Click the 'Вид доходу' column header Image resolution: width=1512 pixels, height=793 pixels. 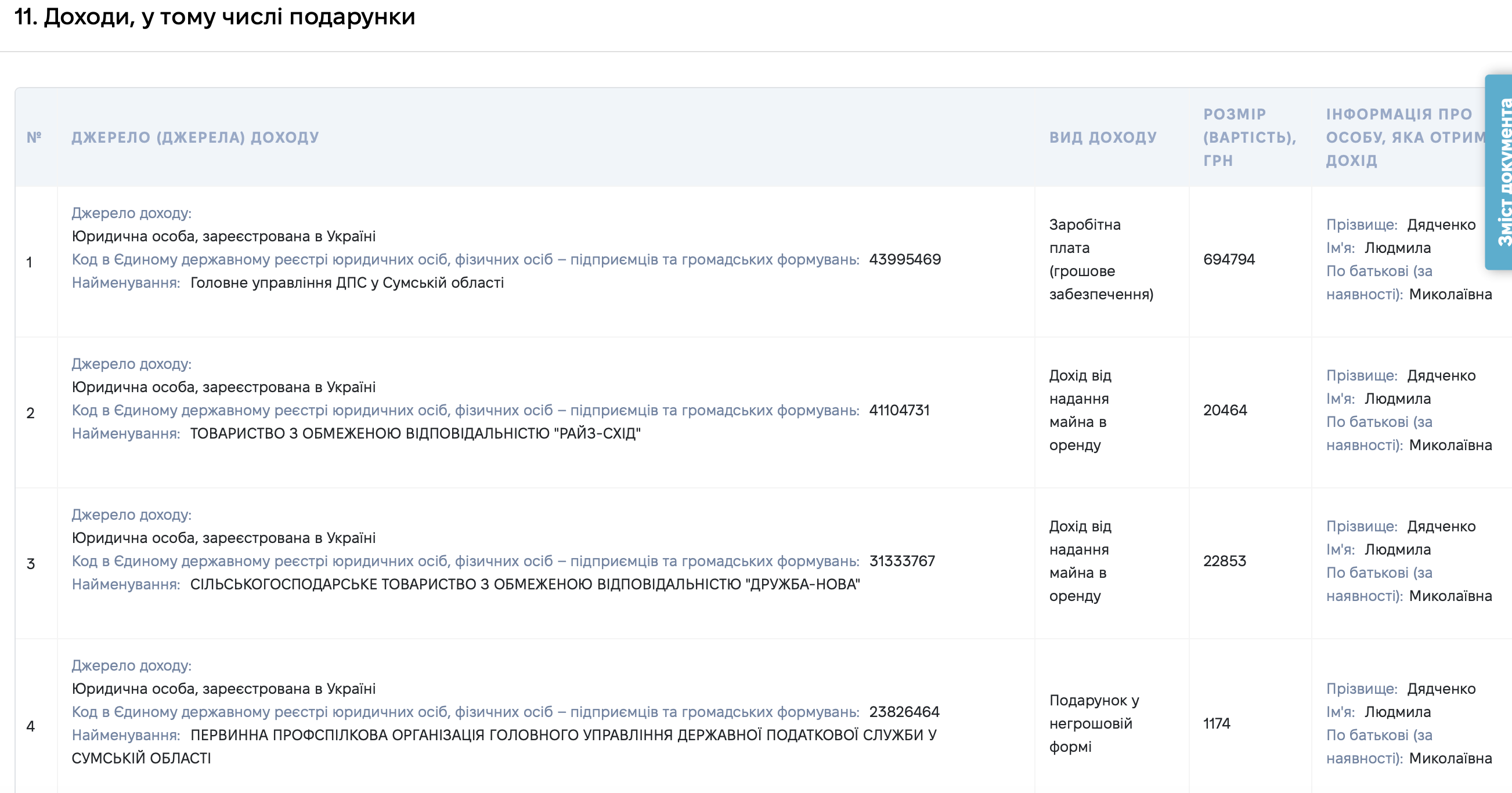click(1103, 137)
